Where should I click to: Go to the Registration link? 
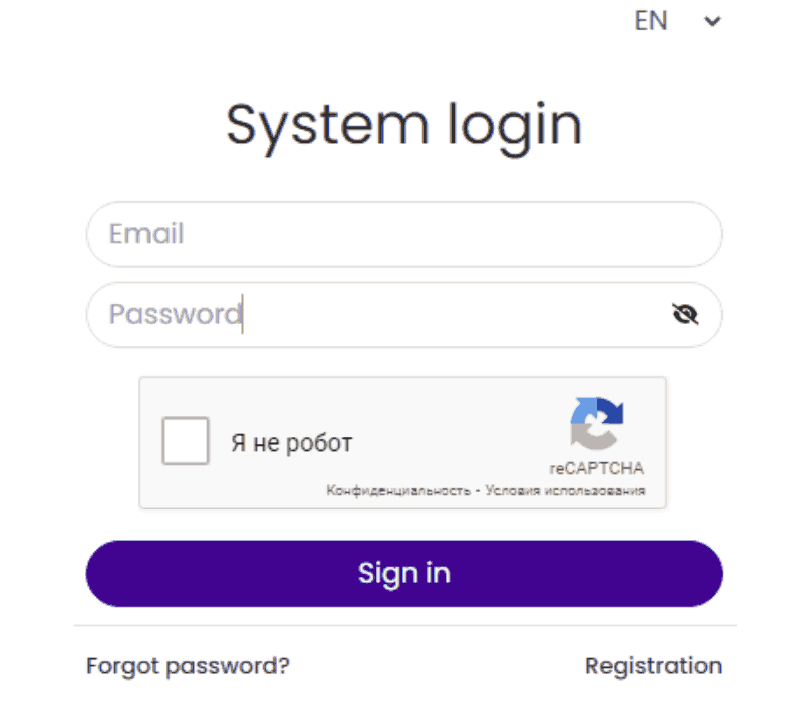point(653,665)
